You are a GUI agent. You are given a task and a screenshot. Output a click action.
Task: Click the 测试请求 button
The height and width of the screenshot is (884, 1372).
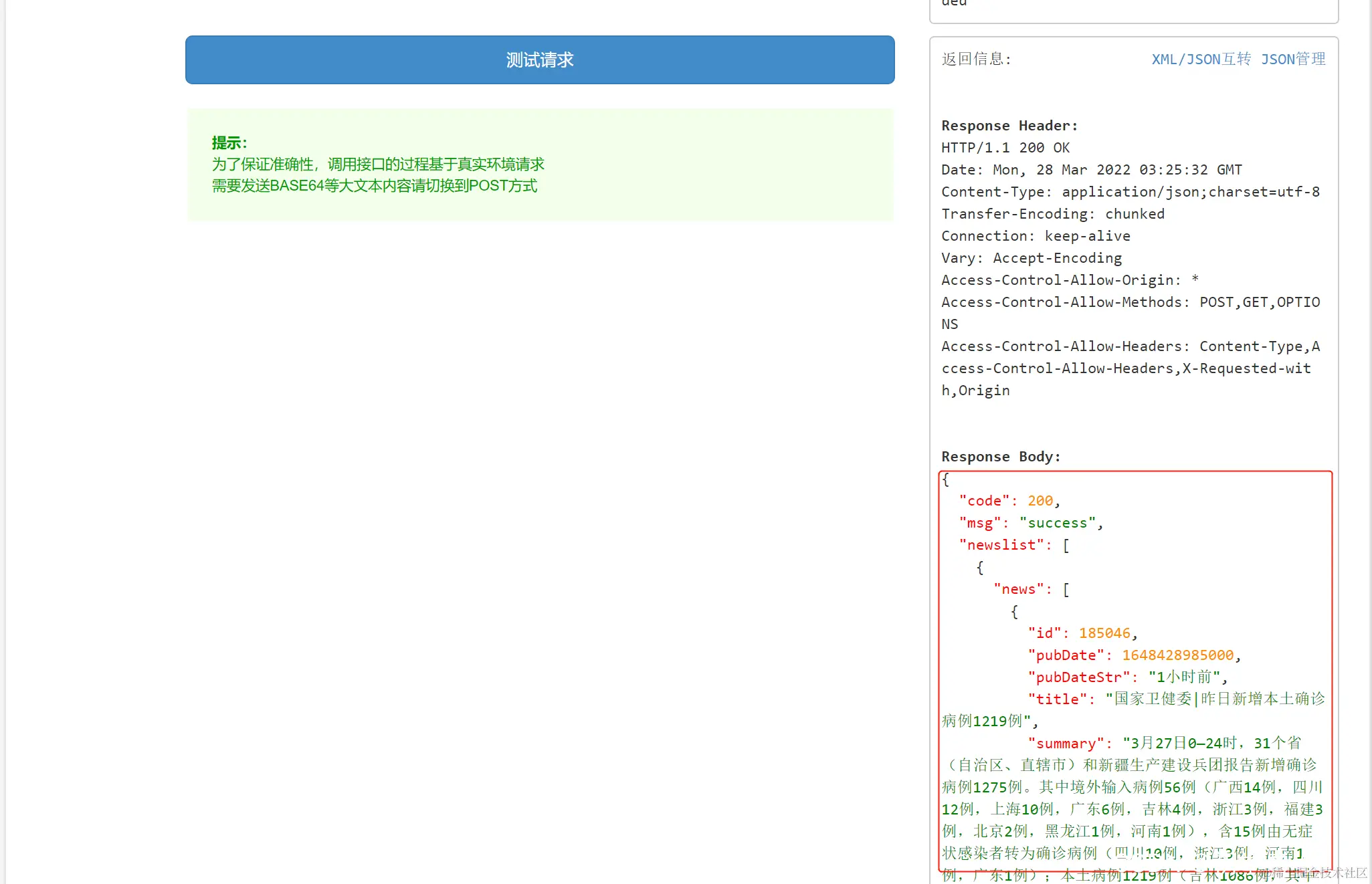coord(539,60)
